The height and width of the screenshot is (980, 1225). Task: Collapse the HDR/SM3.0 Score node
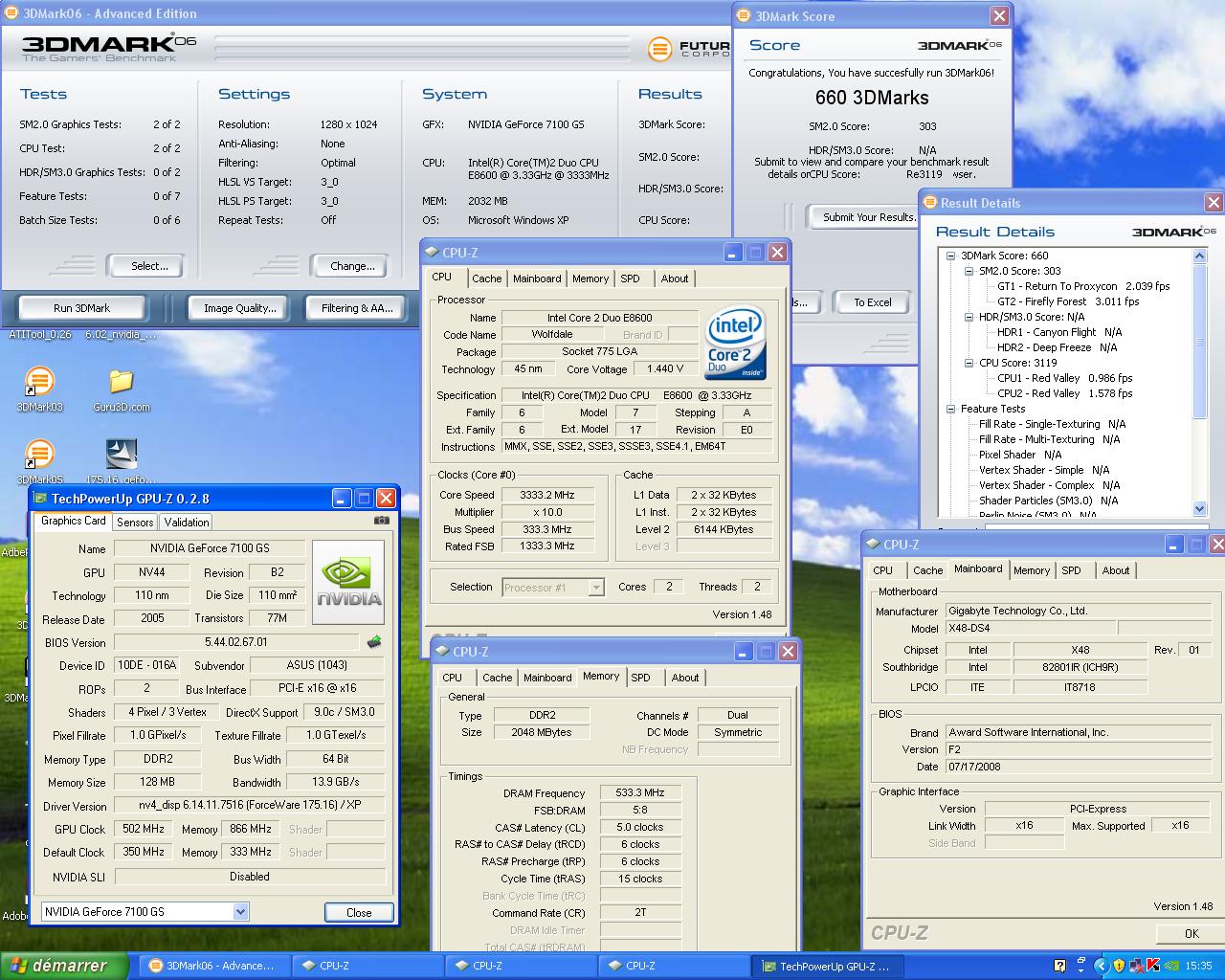pyautogui.click(x=969, y=317)
